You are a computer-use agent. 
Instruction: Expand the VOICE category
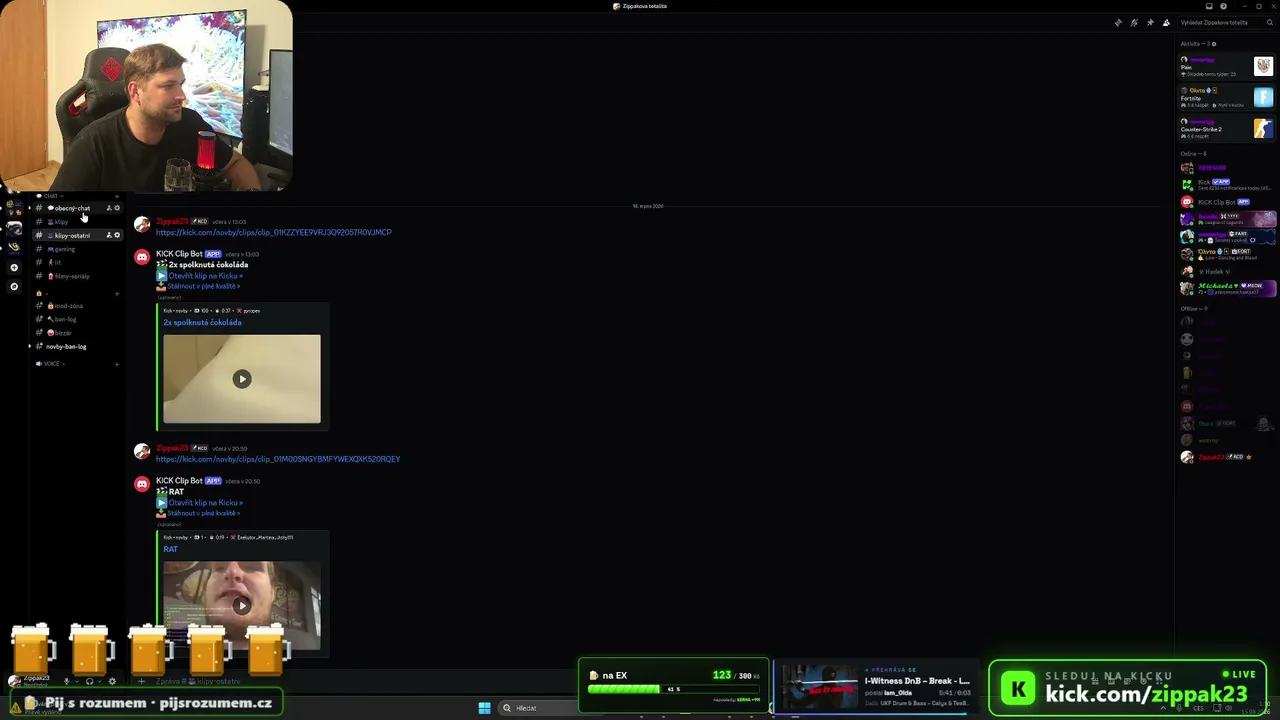(x=52, y=364)
